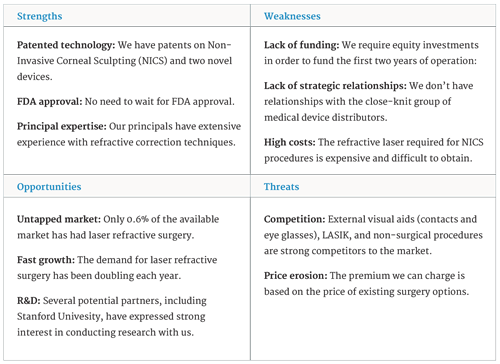Click the 'FDA approval:' bold label
Screen dimensions: 500x364
point(50,101)
